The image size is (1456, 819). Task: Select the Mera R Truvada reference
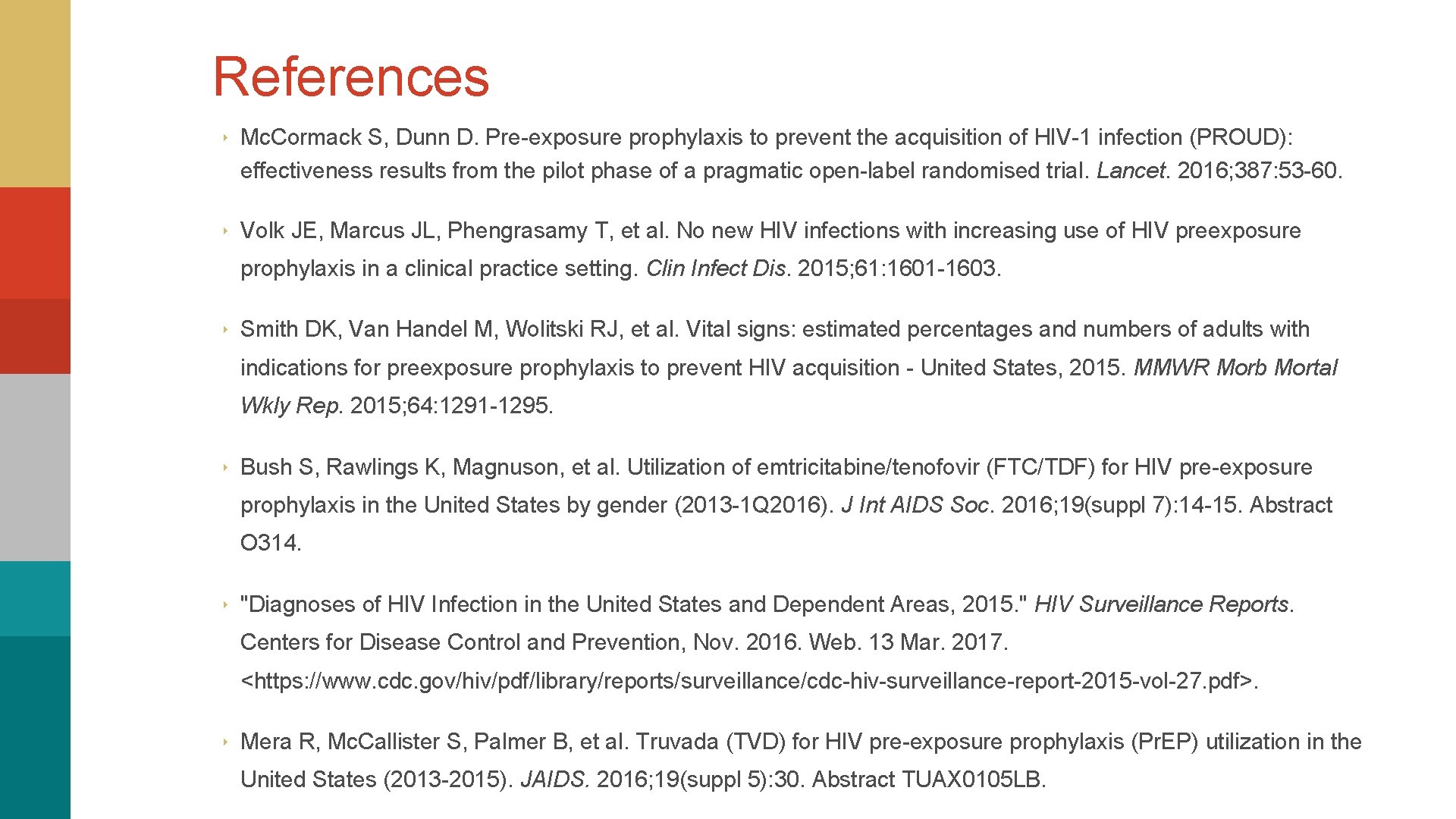point(801,761)
